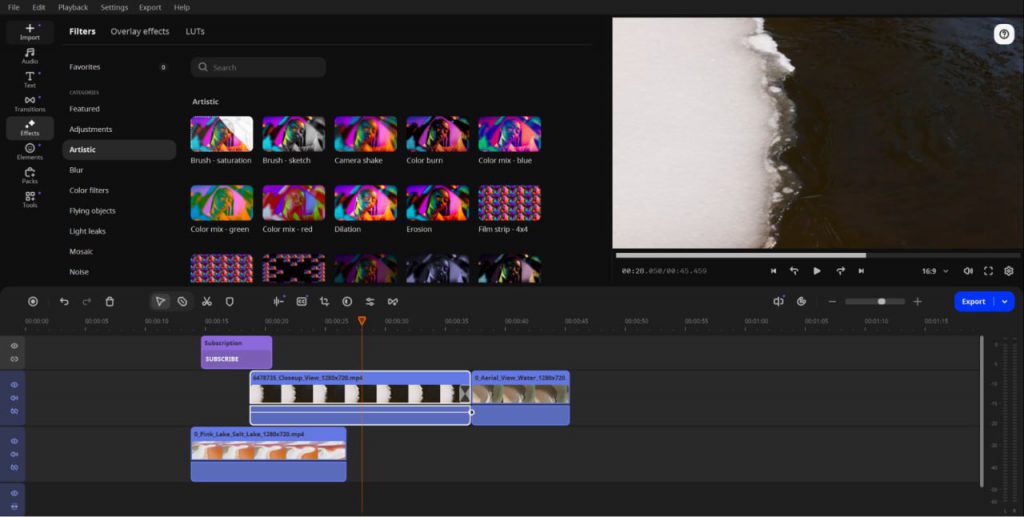Select the scissors split tool
Viewport: 1024px width, 517px height.
(206, 301)
